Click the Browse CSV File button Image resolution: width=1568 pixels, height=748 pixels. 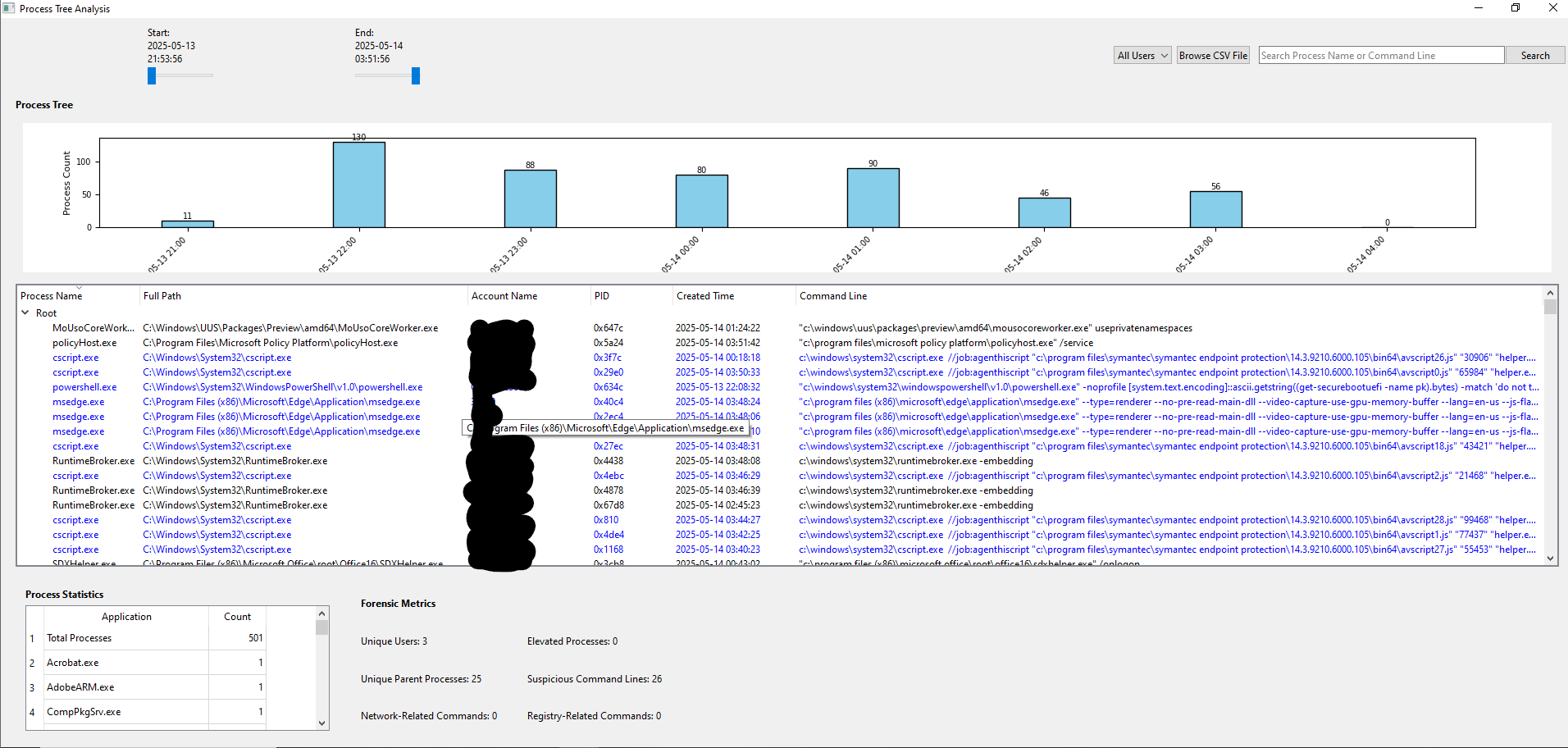pos(1213,56)
